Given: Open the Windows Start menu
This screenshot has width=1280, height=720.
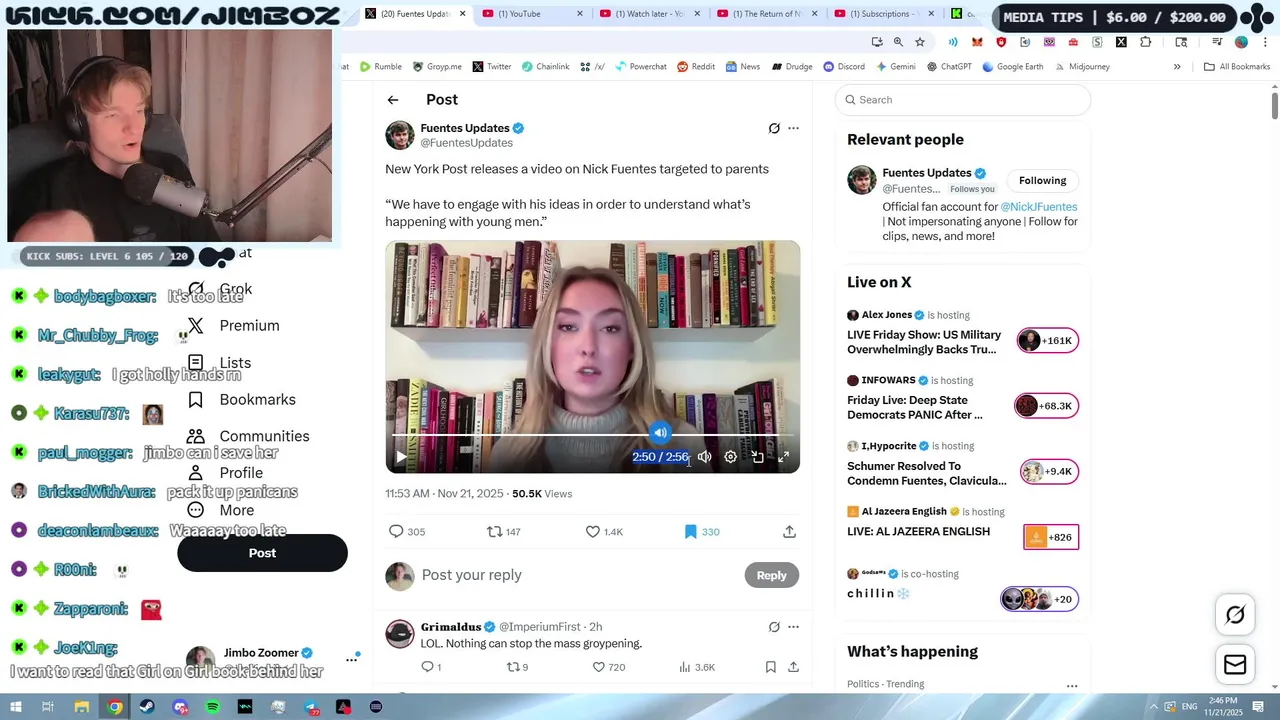Looking at the screenshot, I should [16, 707].
